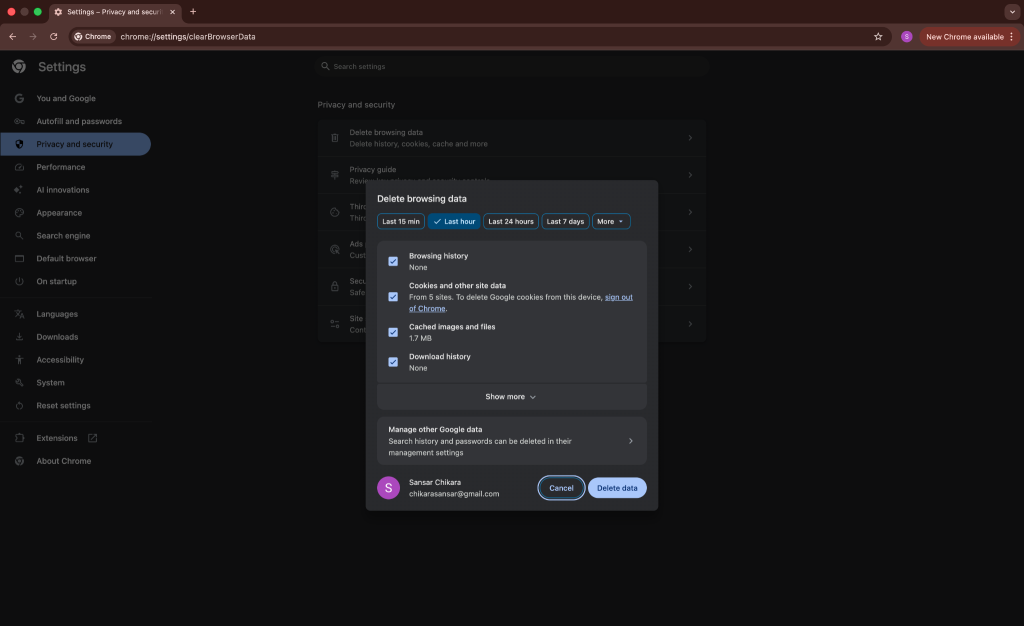Open the More time range dropdown
1024x626 pixels.
[x=610, y=221]
